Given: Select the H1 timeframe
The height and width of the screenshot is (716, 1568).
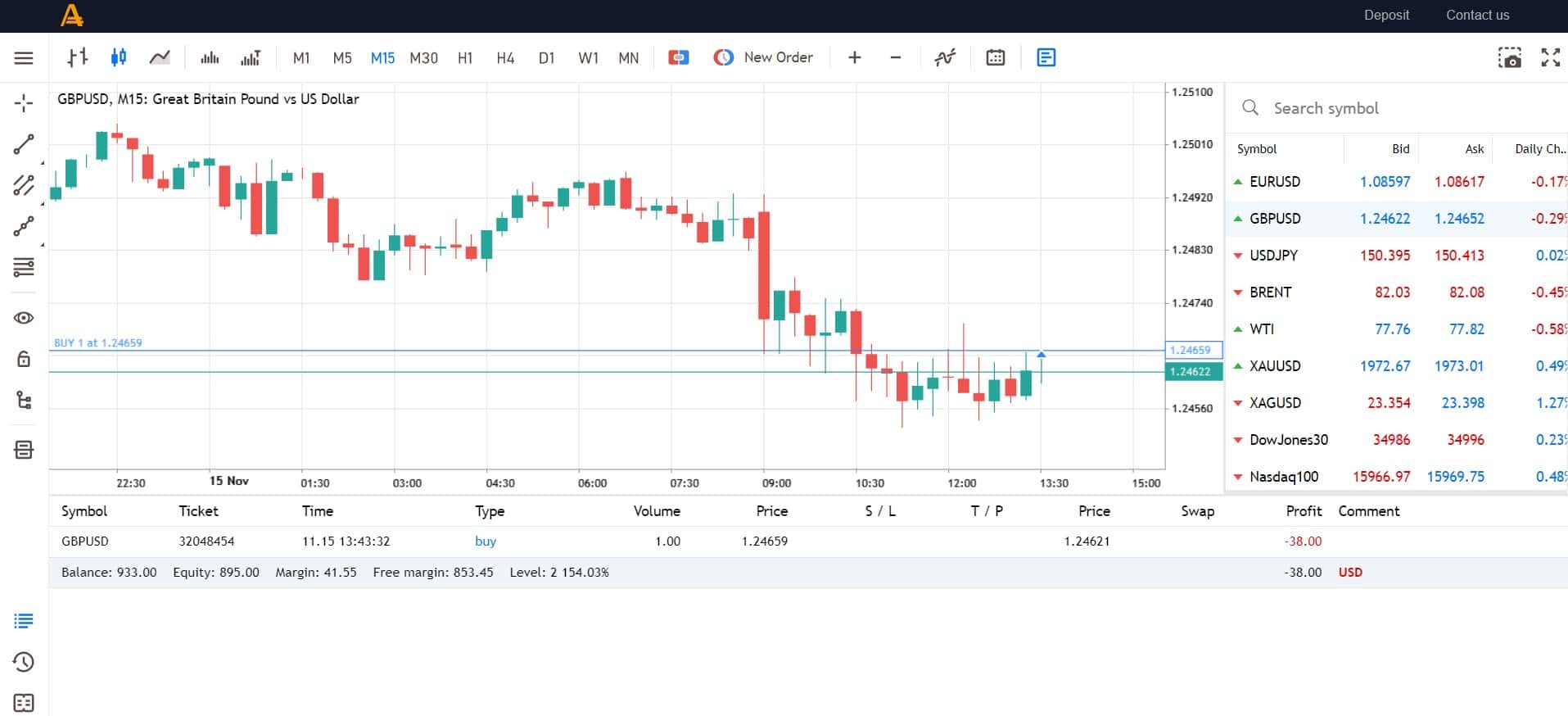Looking at the screenshot, I should pyautogui.click(x=465, y=58).
